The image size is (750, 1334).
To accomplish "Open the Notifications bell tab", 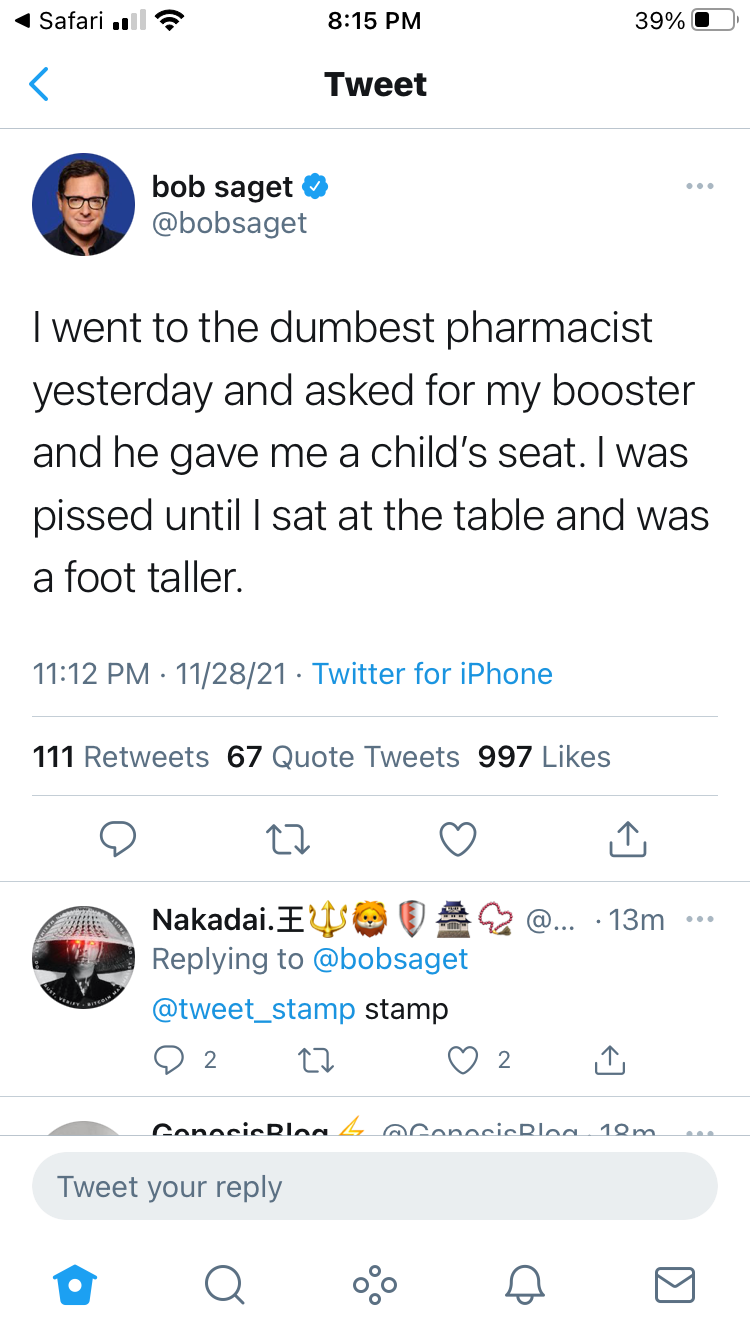I will tap(525, 1285).
